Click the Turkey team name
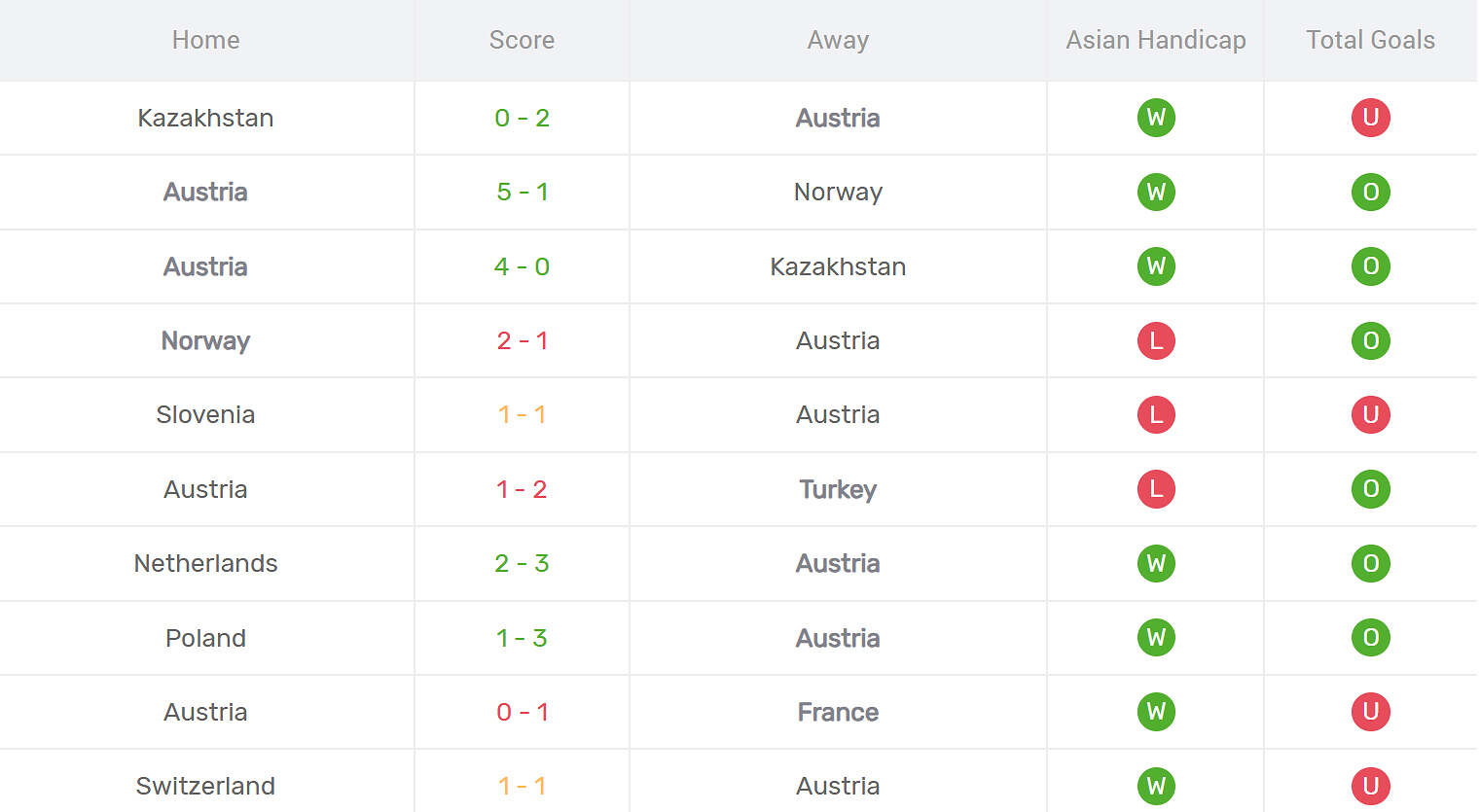 (838, 489)
